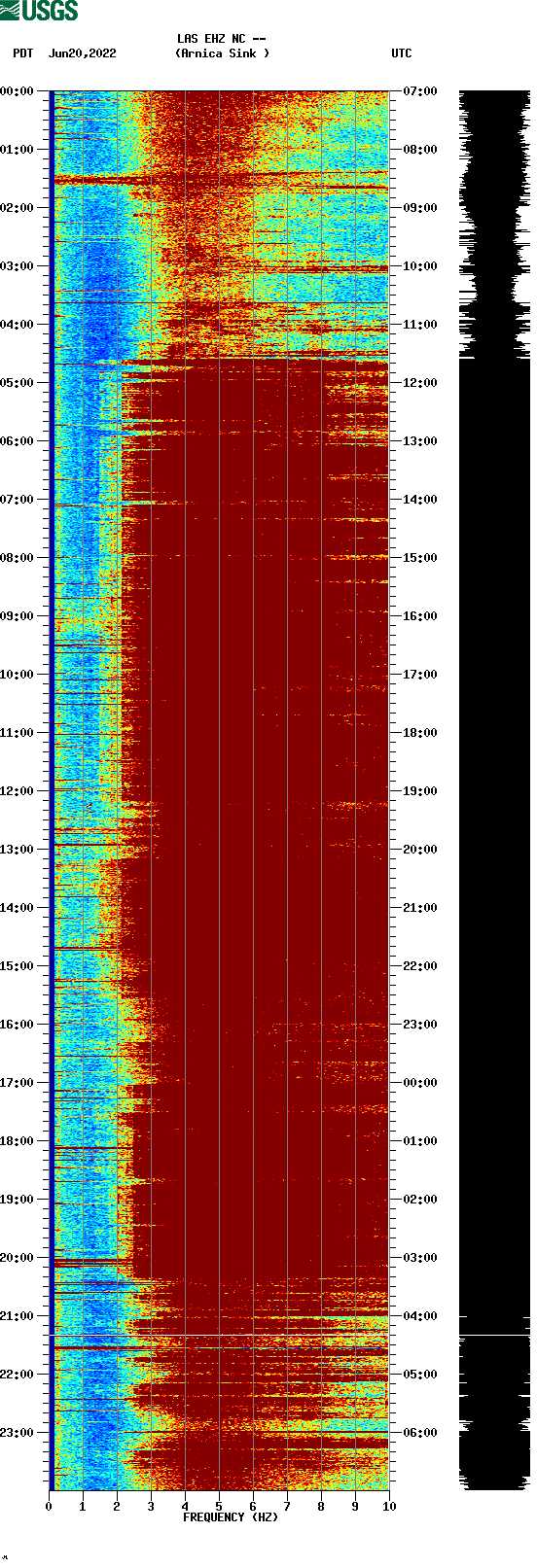Select the station title LAS EHZ NC --
The height and width of the screenshot is (1568, 537).
[x=222, y=39]
